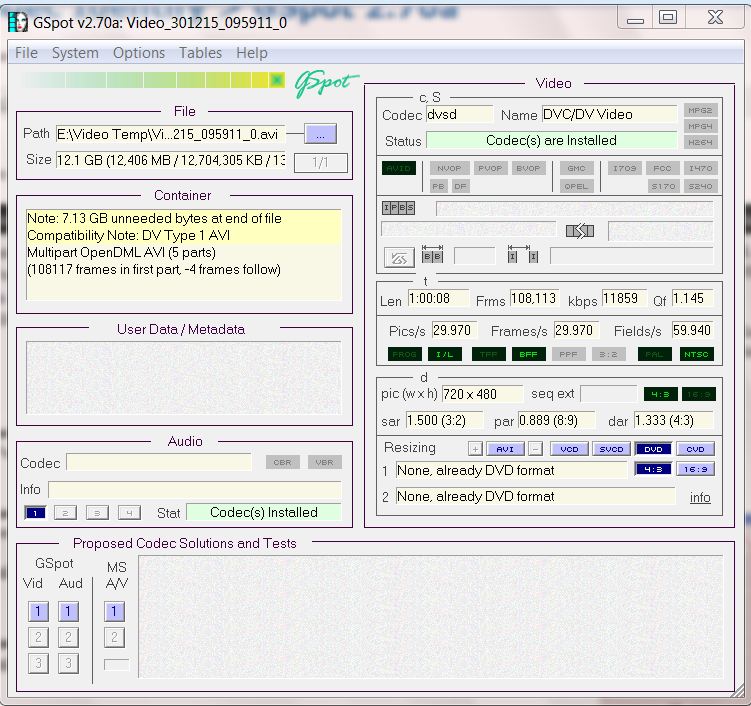The height and width of the screenshot is (706, 751).
Task: Click the S240 indicator
Action: (700, 186)
